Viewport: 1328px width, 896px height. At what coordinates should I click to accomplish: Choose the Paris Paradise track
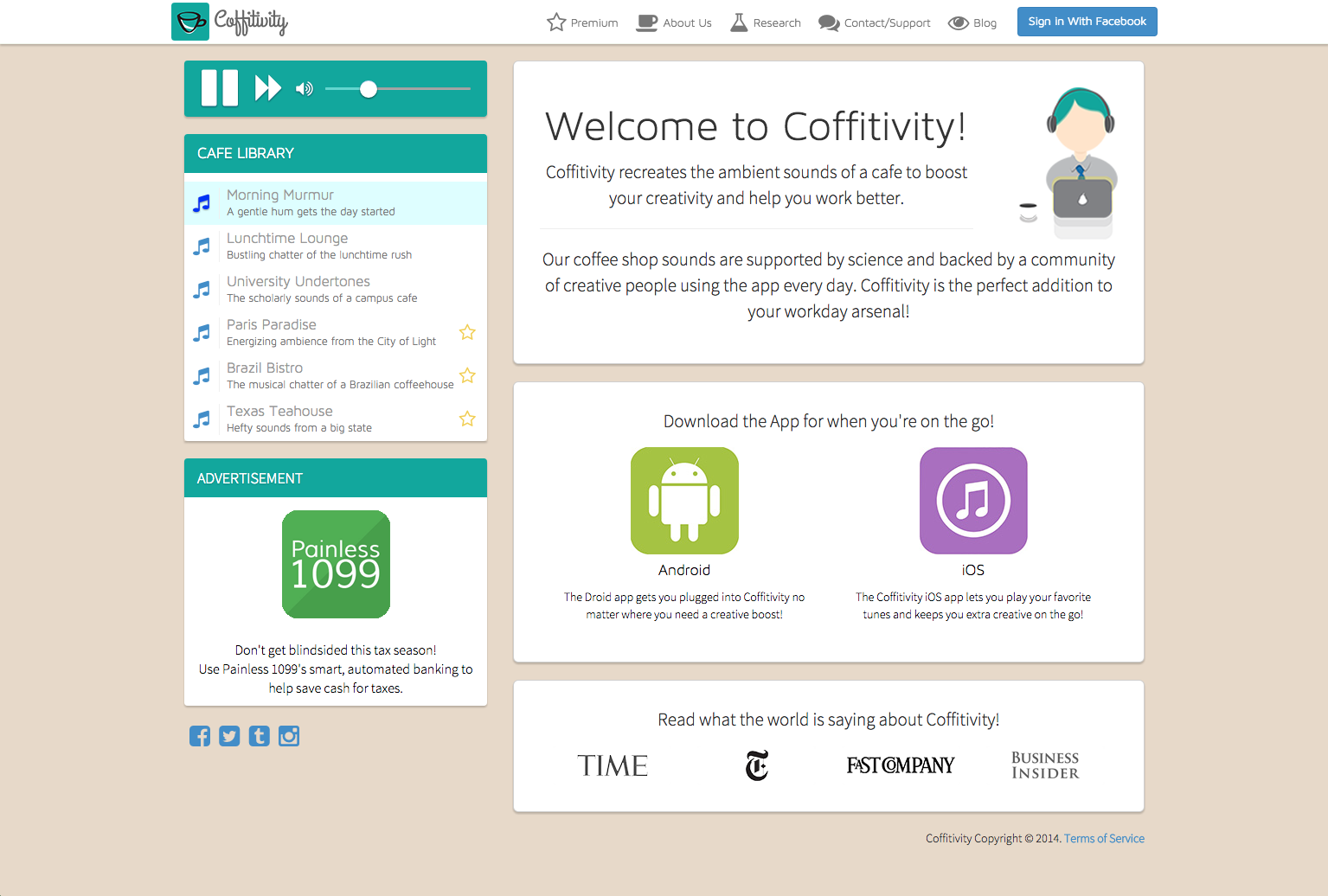pyautogui.click(x=336, y=333)
